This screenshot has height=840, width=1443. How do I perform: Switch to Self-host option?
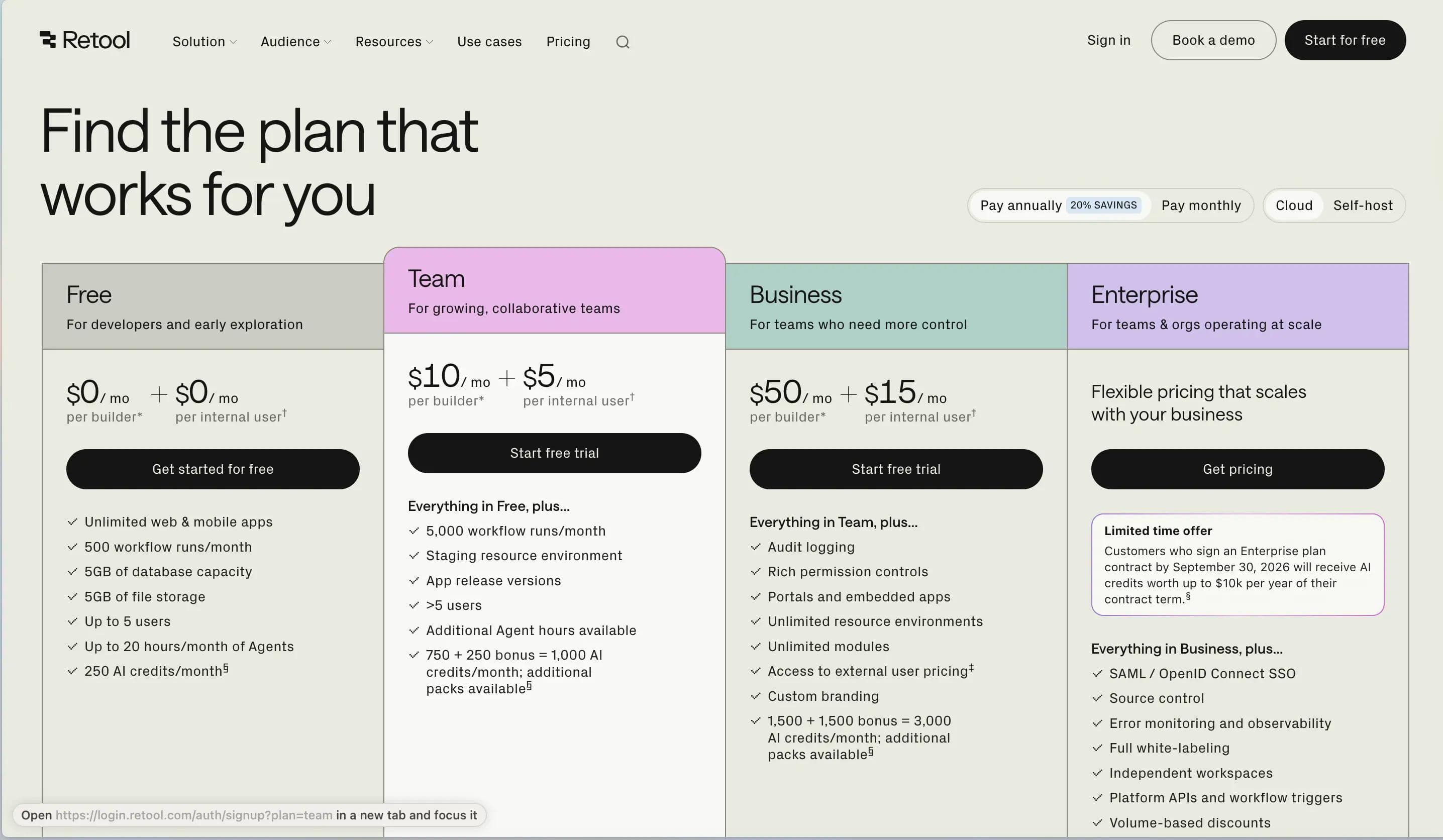point(1362,205)
